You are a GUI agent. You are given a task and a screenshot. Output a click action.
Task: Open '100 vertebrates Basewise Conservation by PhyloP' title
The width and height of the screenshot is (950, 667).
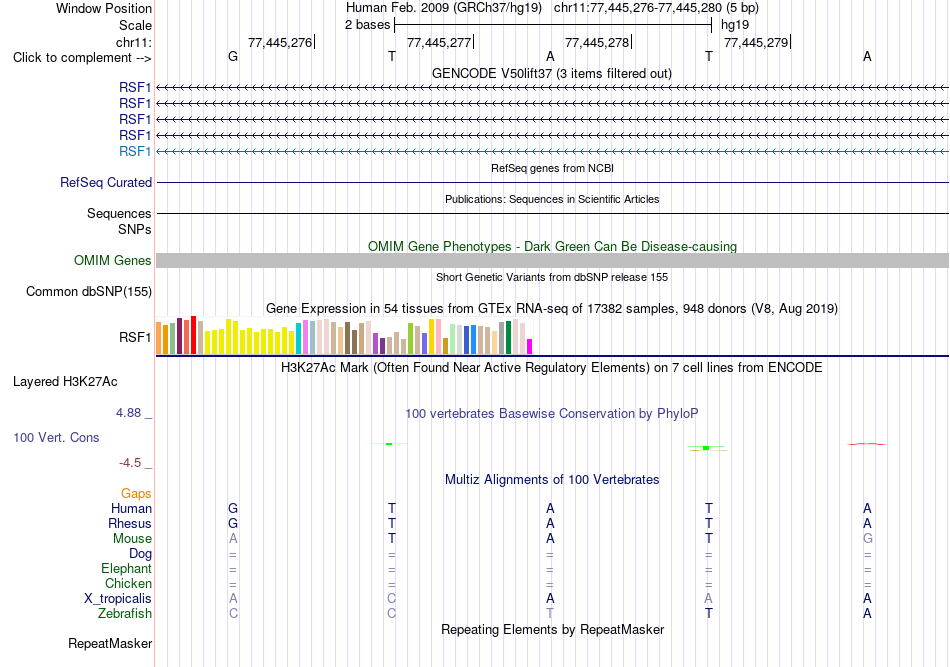click(552, 414)
